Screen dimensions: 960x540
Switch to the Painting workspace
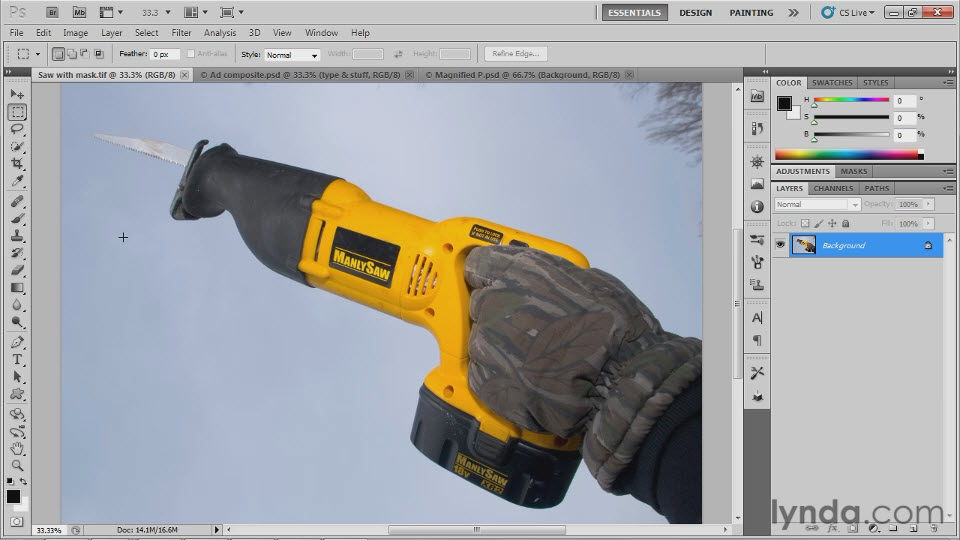[751, 12]
